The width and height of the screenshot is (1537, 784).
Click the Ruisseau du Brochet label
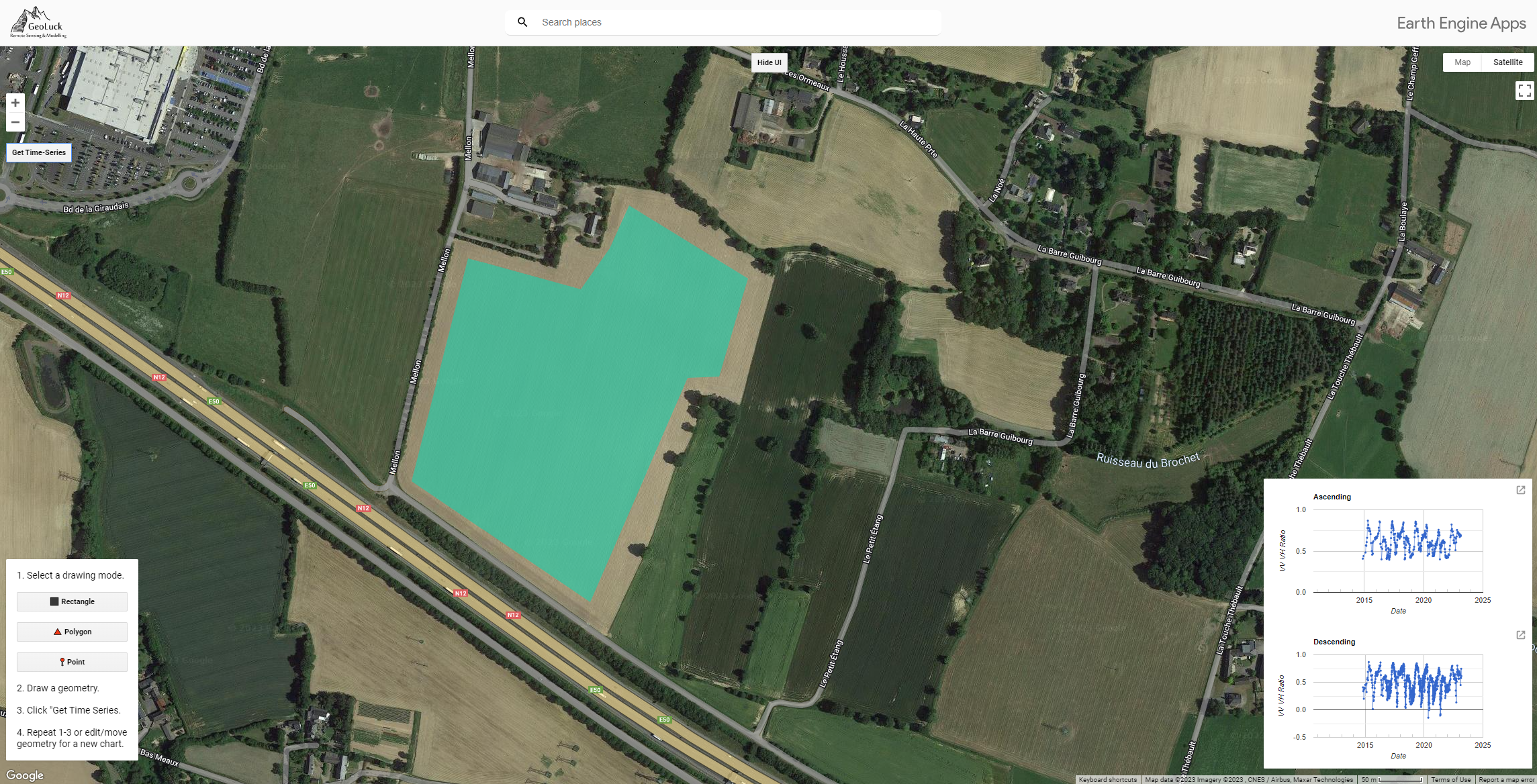tap(1148, 460)
